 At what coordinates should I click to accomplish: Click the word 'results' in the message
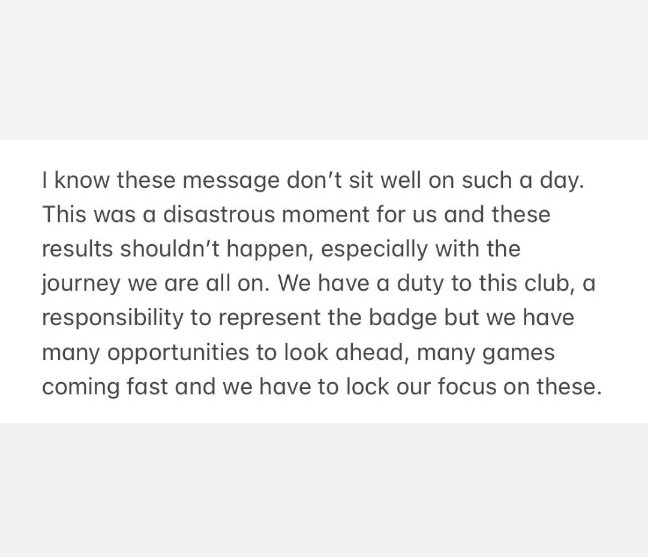(x=77, y=249)
